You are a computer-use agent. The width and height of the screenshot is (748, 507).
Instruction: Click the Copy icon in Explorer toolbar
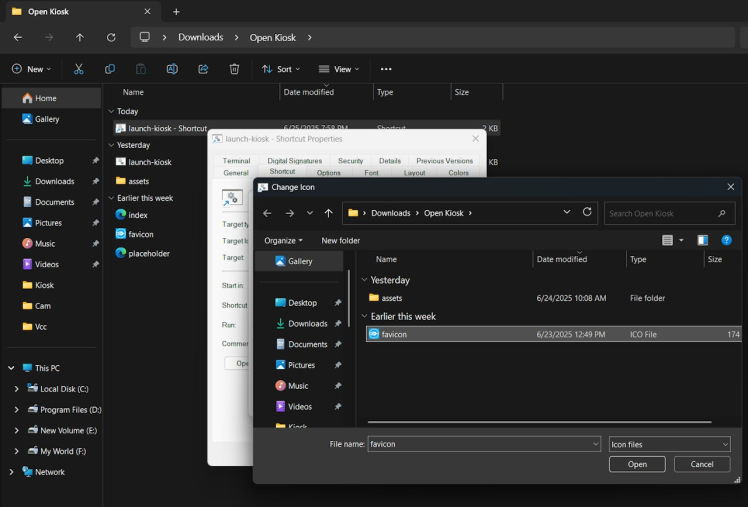click(110, 69)
